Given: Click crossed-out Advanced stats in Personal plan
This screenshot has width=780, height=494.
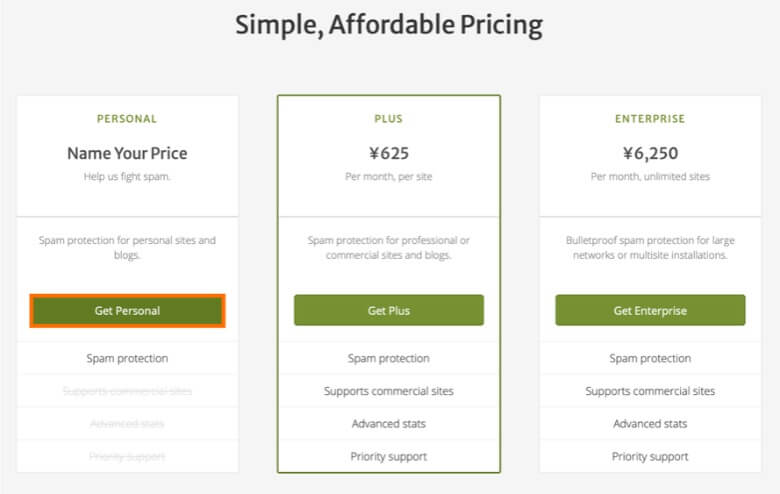Looking at the screenshot, I should (127, 424).
